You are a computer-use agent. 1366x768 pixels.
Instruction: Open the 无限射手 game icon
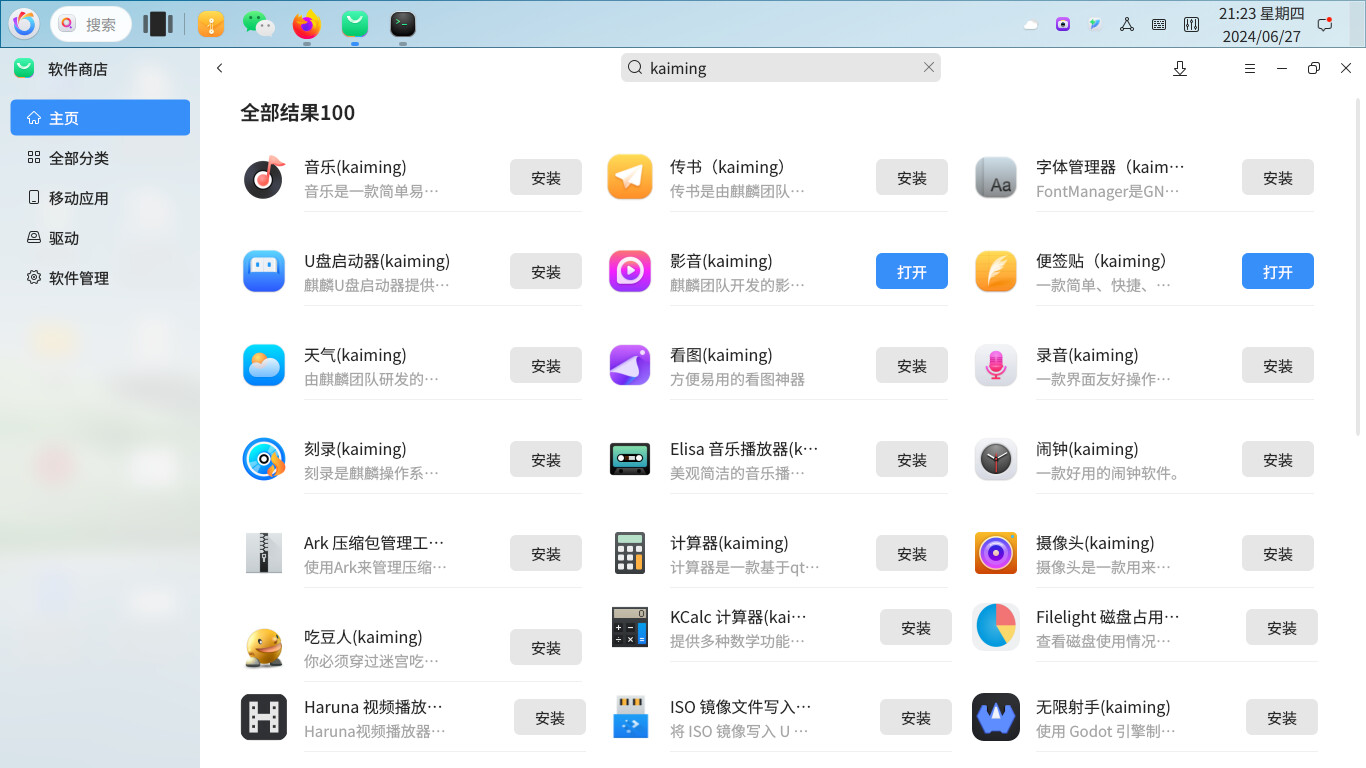(x=996, y=718)
